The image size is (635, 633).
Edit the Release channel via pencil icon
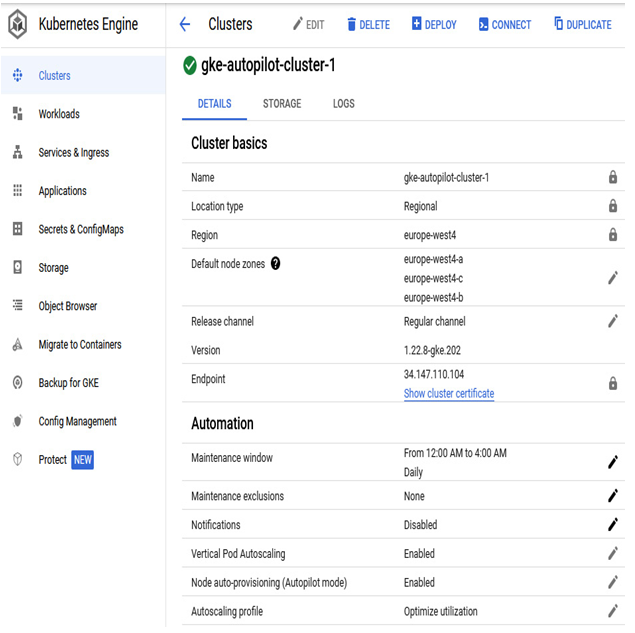tap(613, 321)
